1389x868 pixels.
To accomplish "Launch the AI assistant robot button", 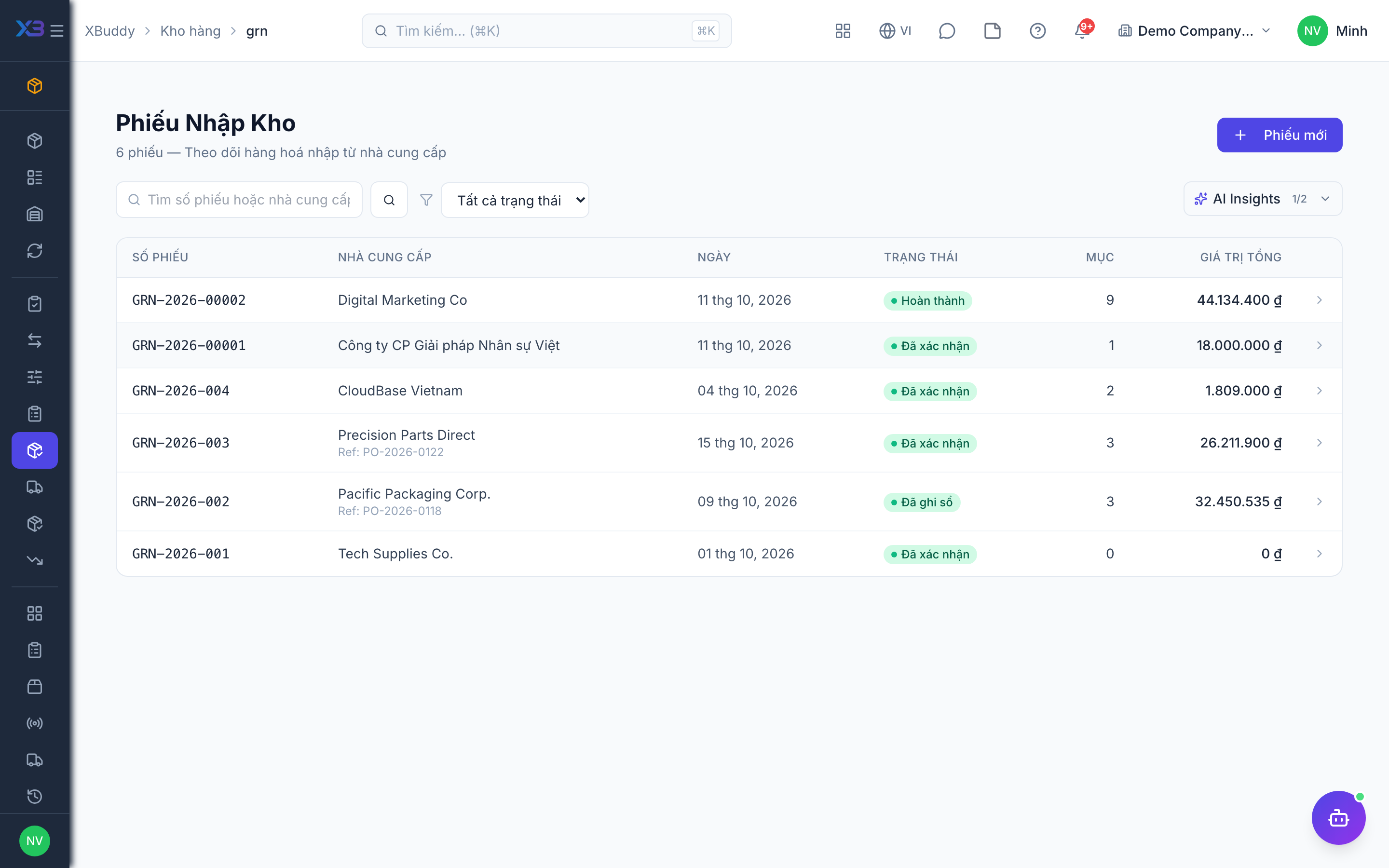I will point(1338,818).
